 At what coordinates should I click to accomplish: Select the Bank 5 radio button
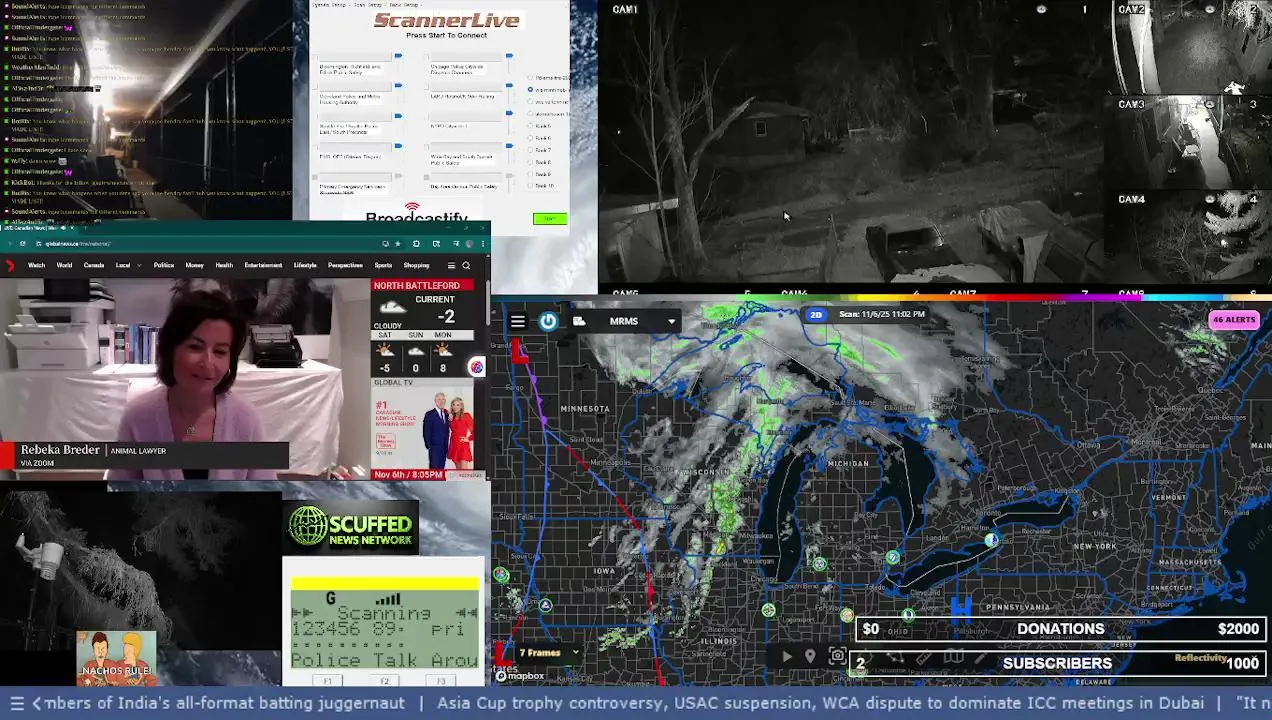coord(530,126)
